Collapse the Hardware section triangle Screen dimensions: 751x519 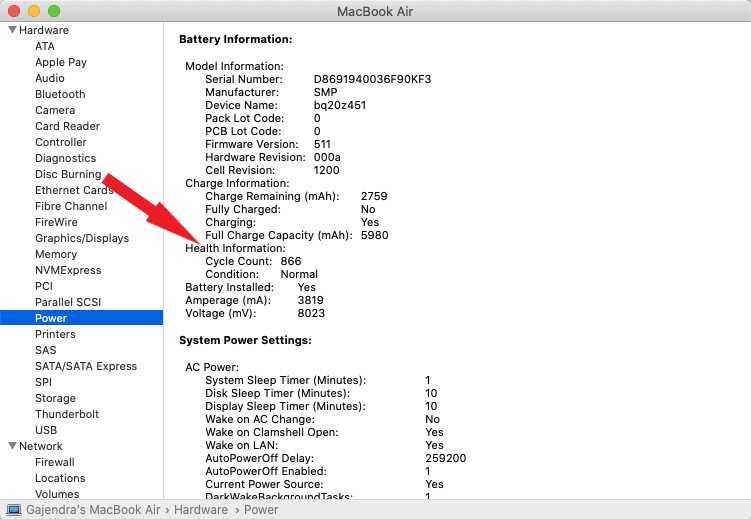point(11,30)
